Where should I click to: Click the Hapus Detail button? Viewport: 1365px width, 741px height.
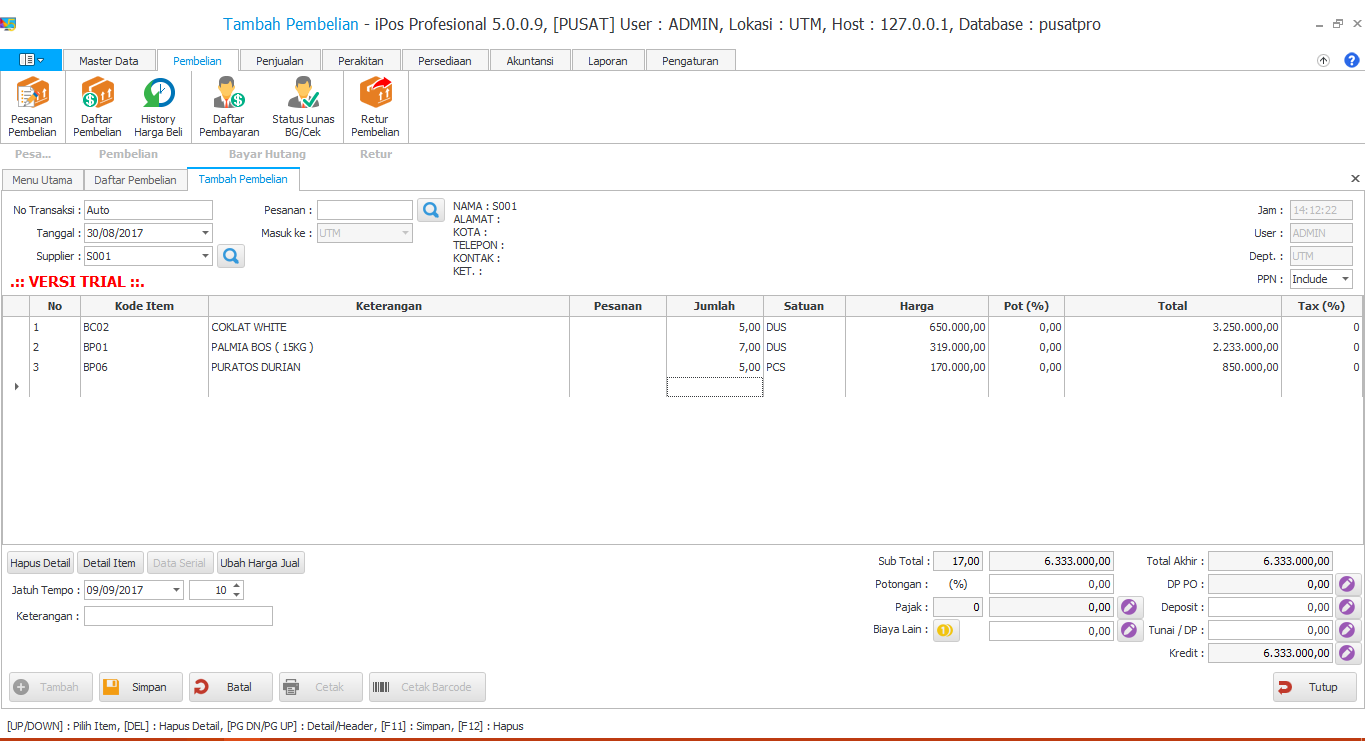coord(41,563)
